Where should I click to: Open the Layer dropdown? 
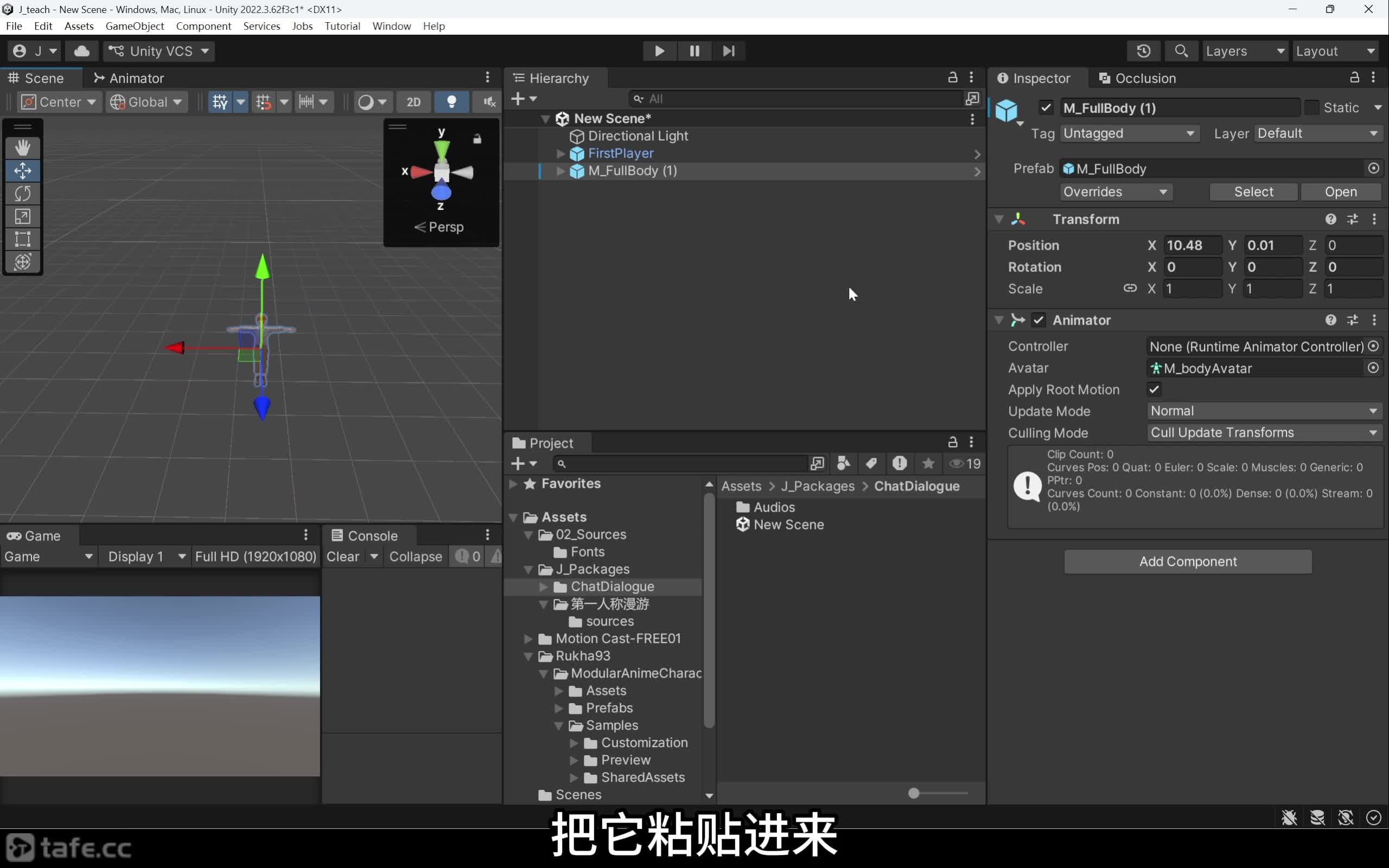[1318, 133]
